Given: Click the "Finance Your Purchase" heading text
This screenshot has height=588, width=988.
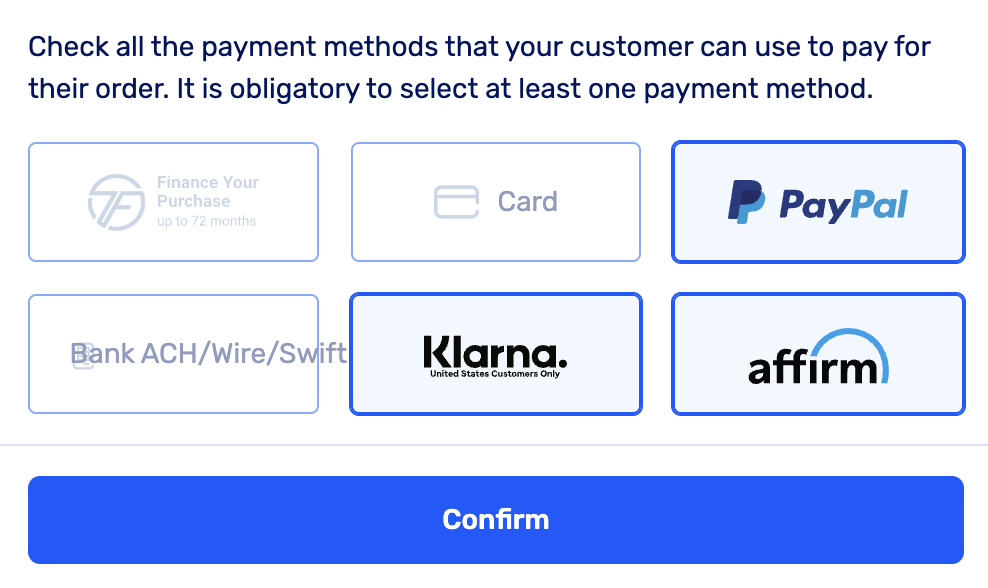Looking at the screenshot, I should pyautogui.click(x=207, y=191).
